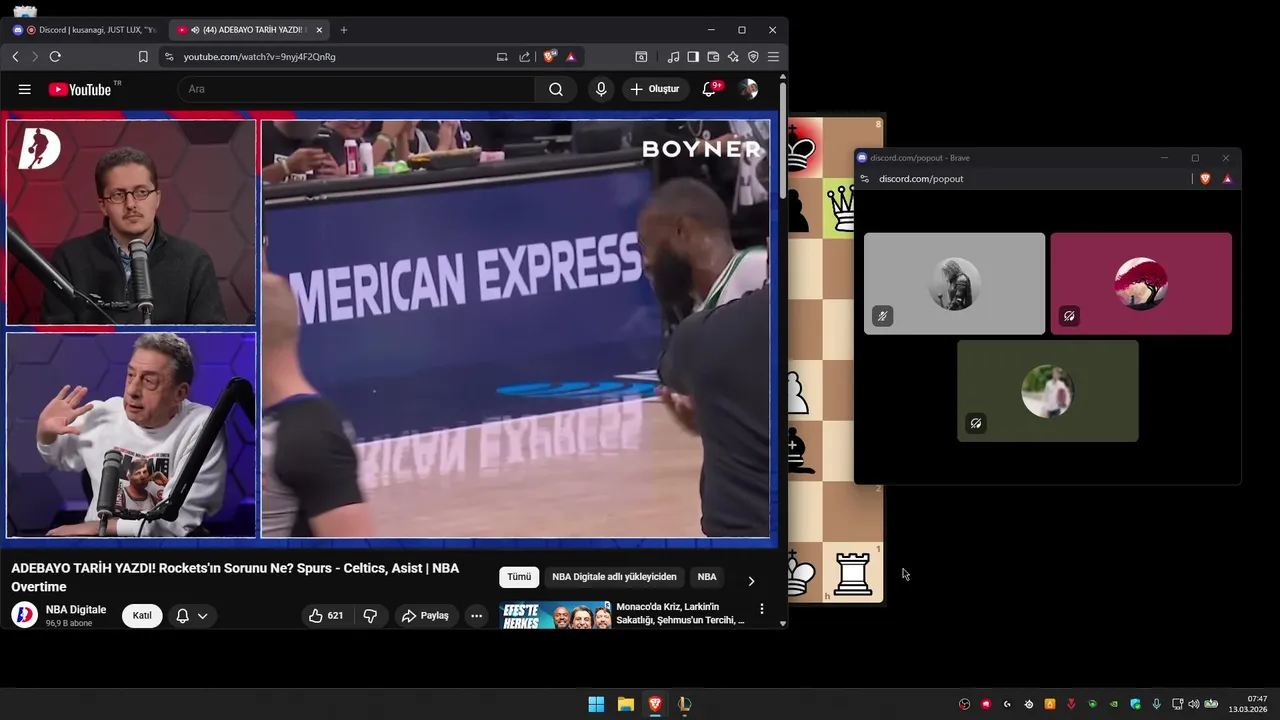Dislike the video
Screen dimensions: 1280x720
(370, 616)
